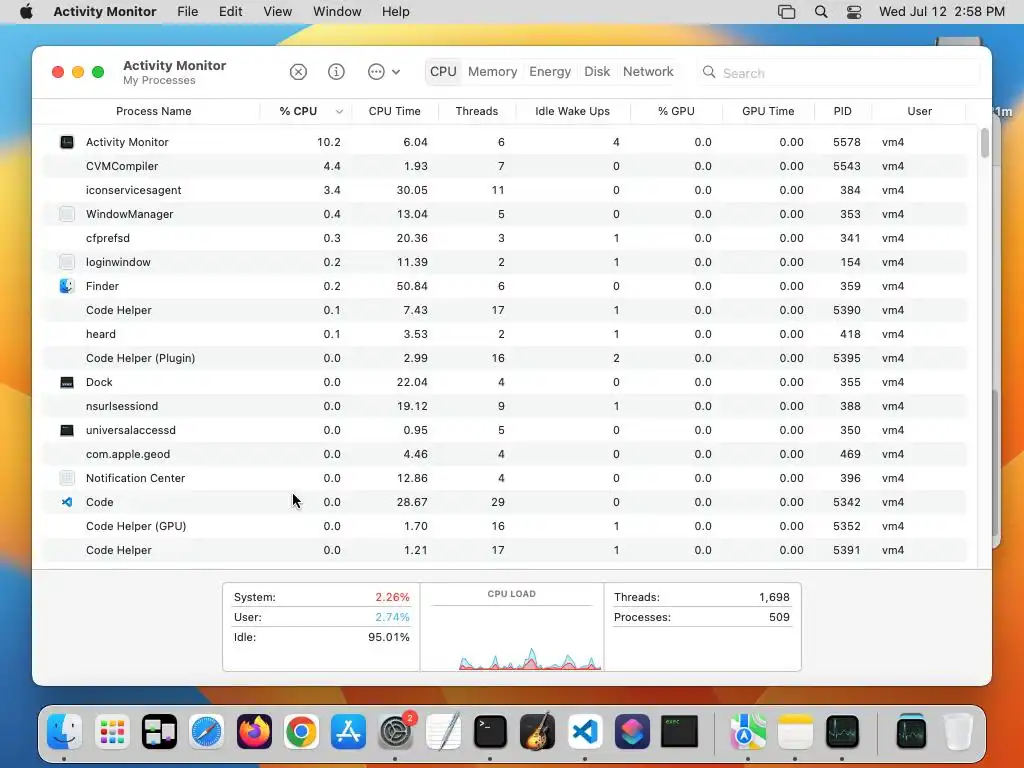1024x768 pixels.
Task: Select the CVMCompiler process row
Action: pos(505,166)
